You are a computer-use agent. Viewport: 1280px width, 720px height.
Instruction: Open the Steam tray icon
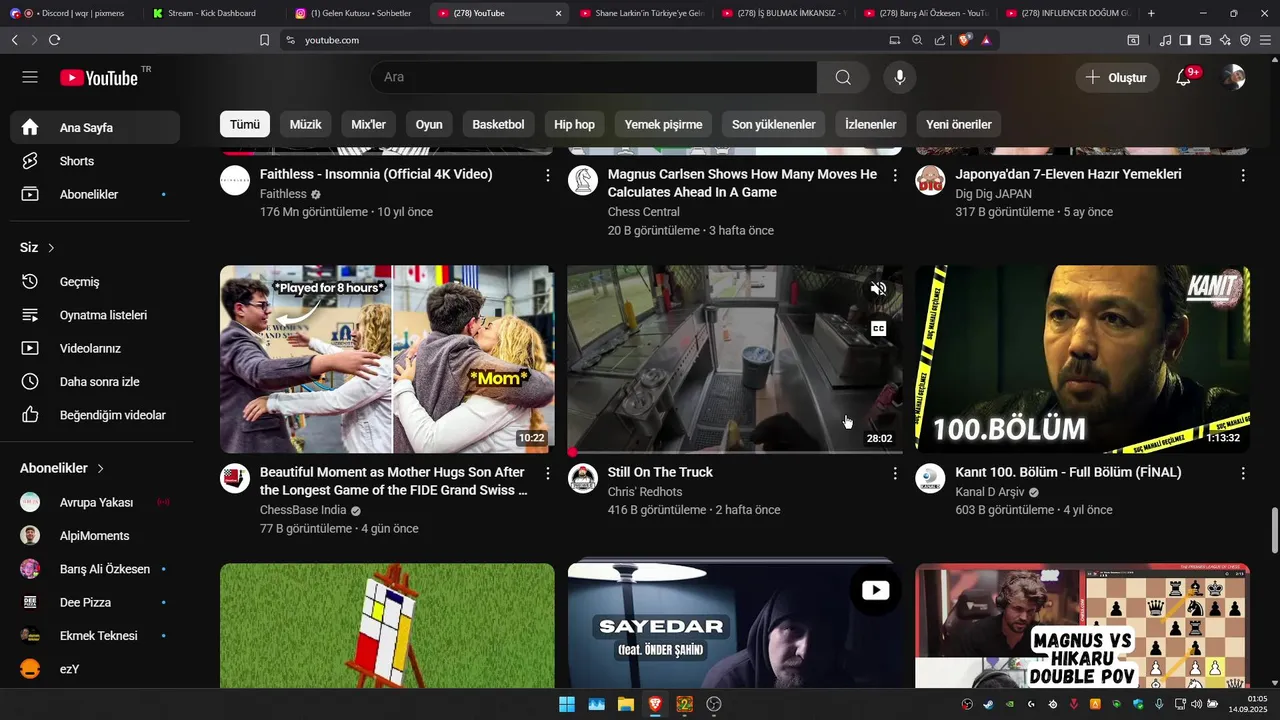(x=989, y=704)
